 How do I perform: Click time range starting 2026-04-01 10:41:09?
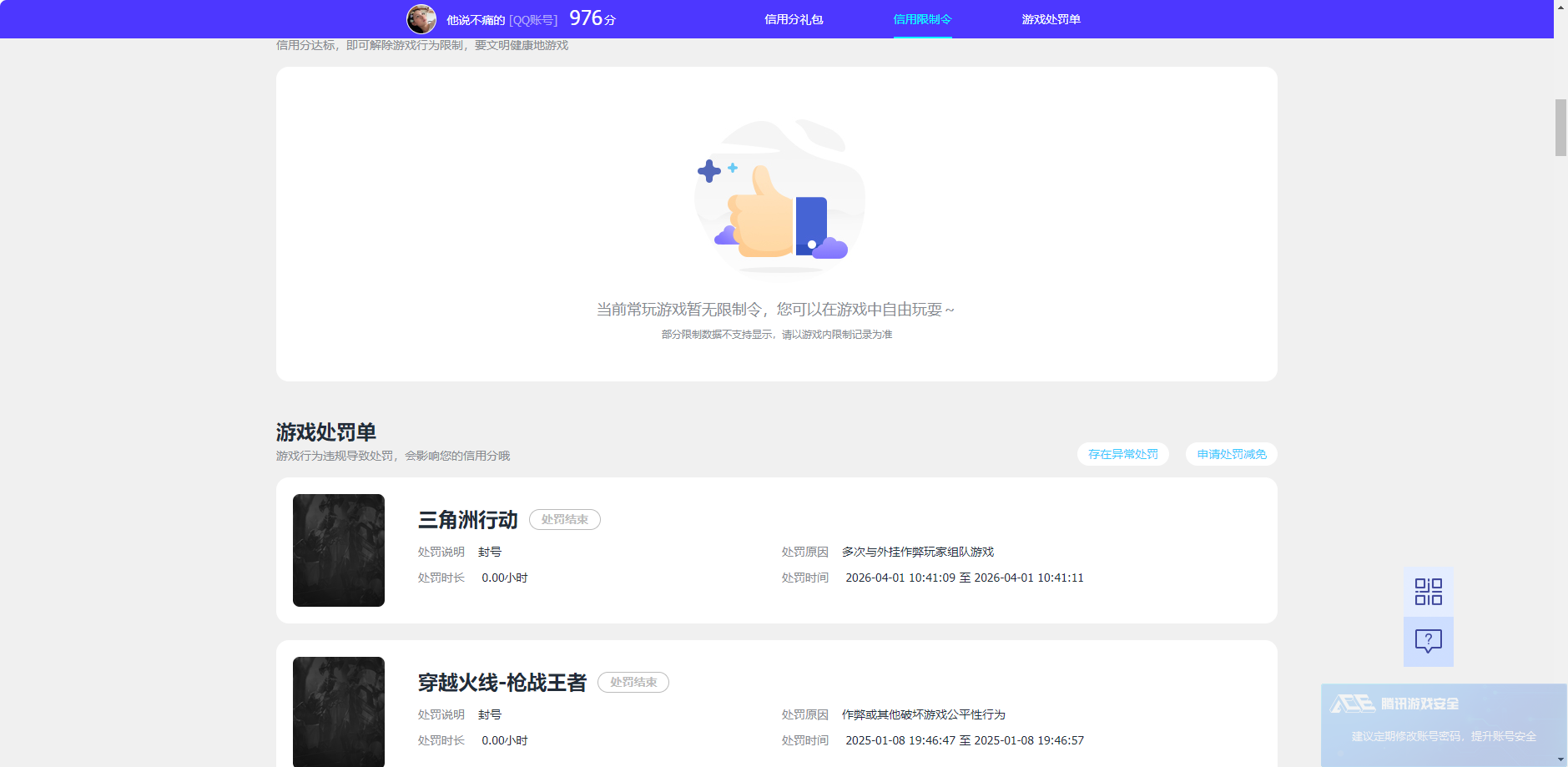click(965, 578)
